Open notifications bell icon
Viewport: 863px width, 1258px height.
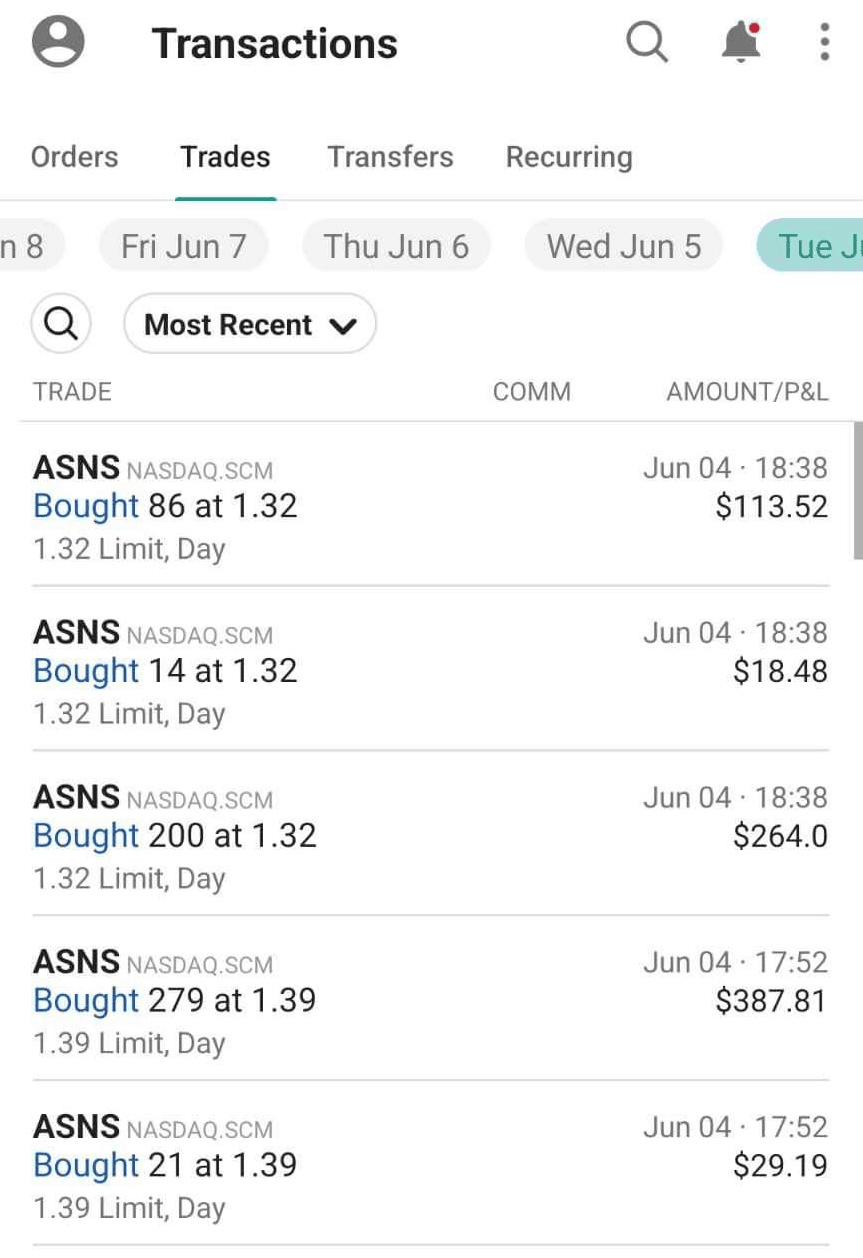pyautogui.click(x=740, y=43)
